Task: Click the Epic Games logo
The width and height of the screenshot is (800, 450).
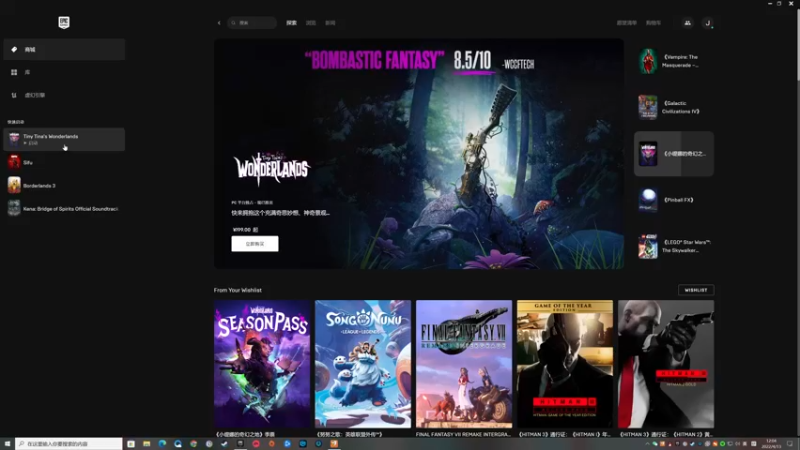Action: pos(64,22)
